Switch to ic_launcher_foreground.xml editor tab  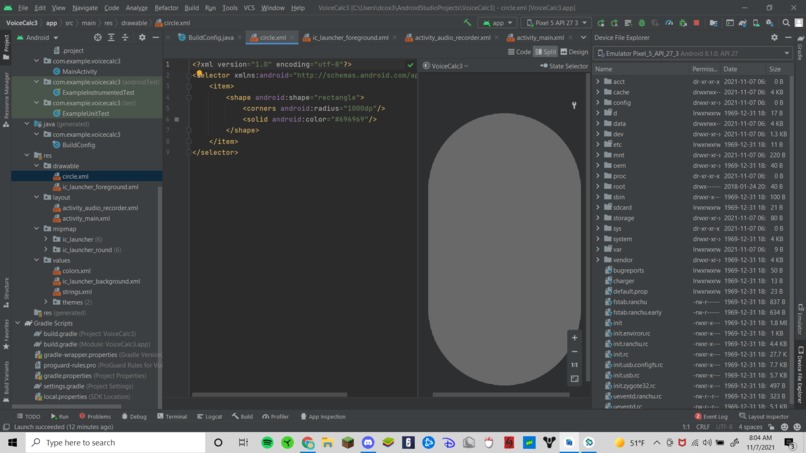[350, 38]
